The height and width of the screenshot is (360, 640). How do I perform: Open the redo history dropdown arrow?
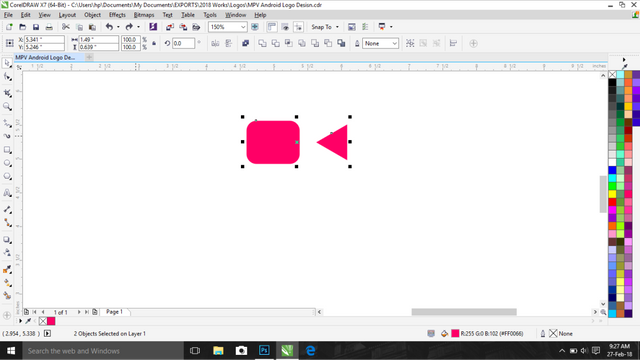(x=138, y=27)
